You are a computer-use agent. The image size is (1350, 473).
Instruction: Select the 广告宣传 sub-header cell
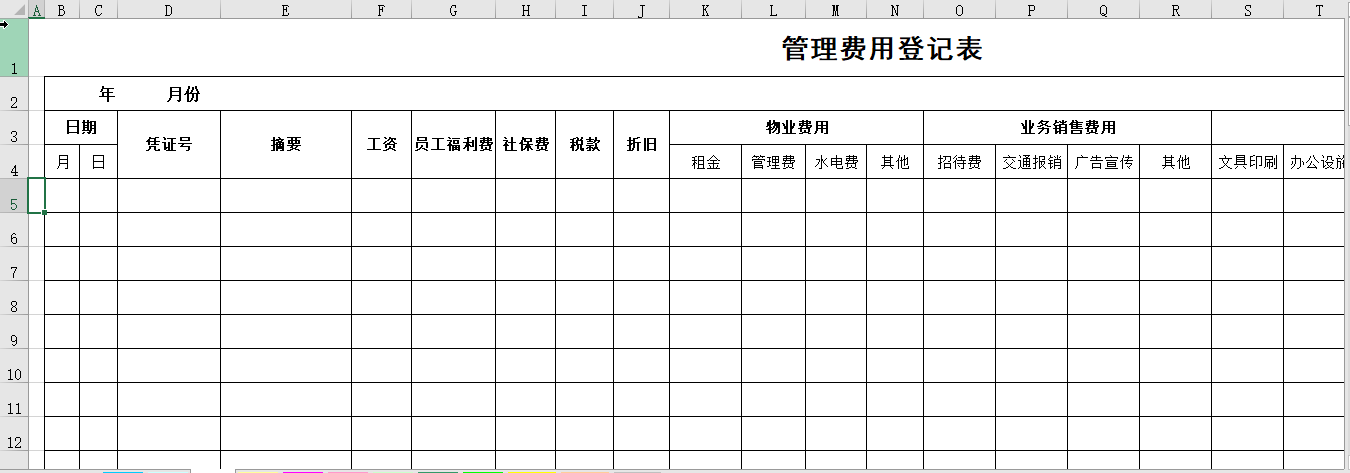coord(1103,162)
